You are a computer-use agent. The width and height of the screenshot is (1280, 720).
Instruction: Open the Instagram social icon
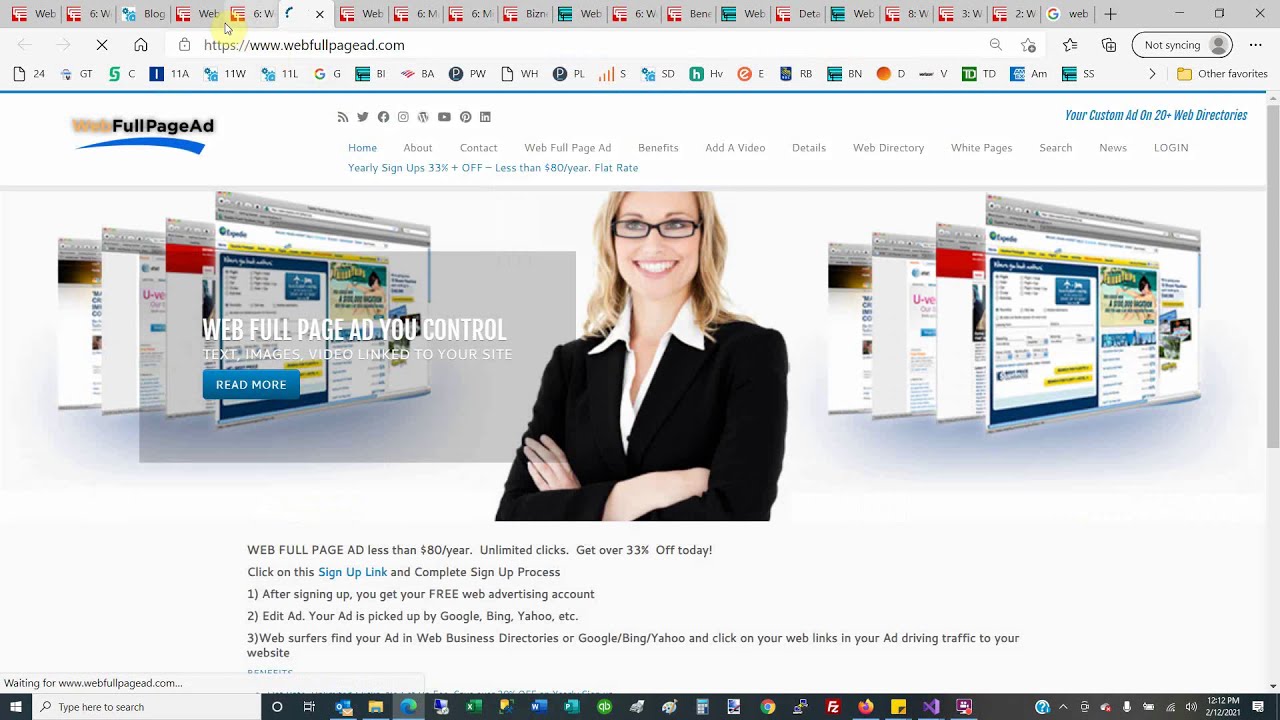coord(403,117)
